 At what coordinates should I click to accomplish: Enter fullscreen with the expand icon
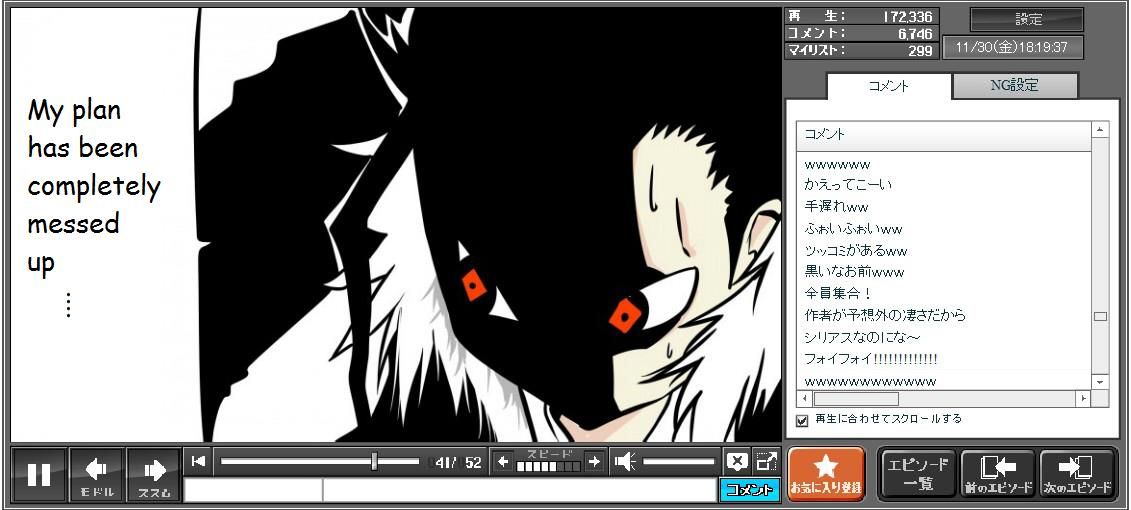pyautogui.click(x=766, y=461)
